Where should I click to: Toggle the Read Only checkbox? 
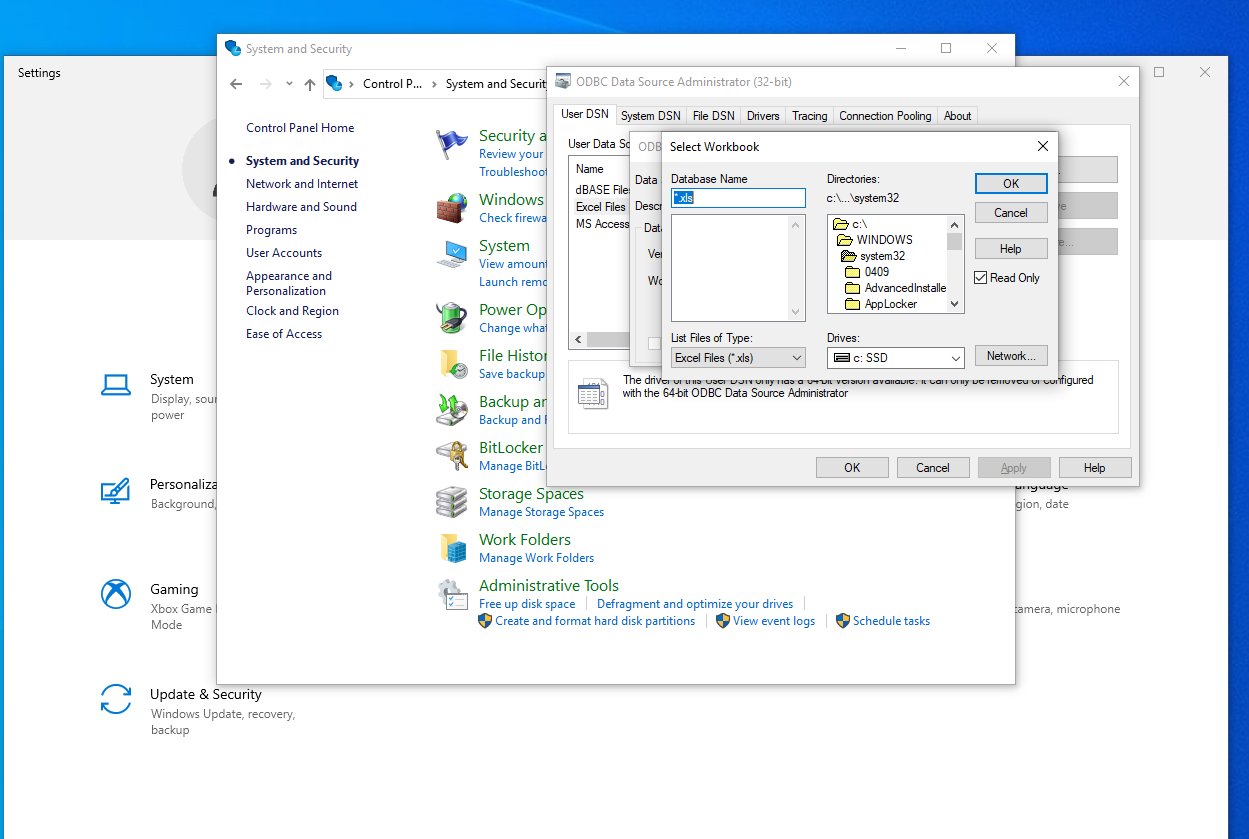click(981, 278)
